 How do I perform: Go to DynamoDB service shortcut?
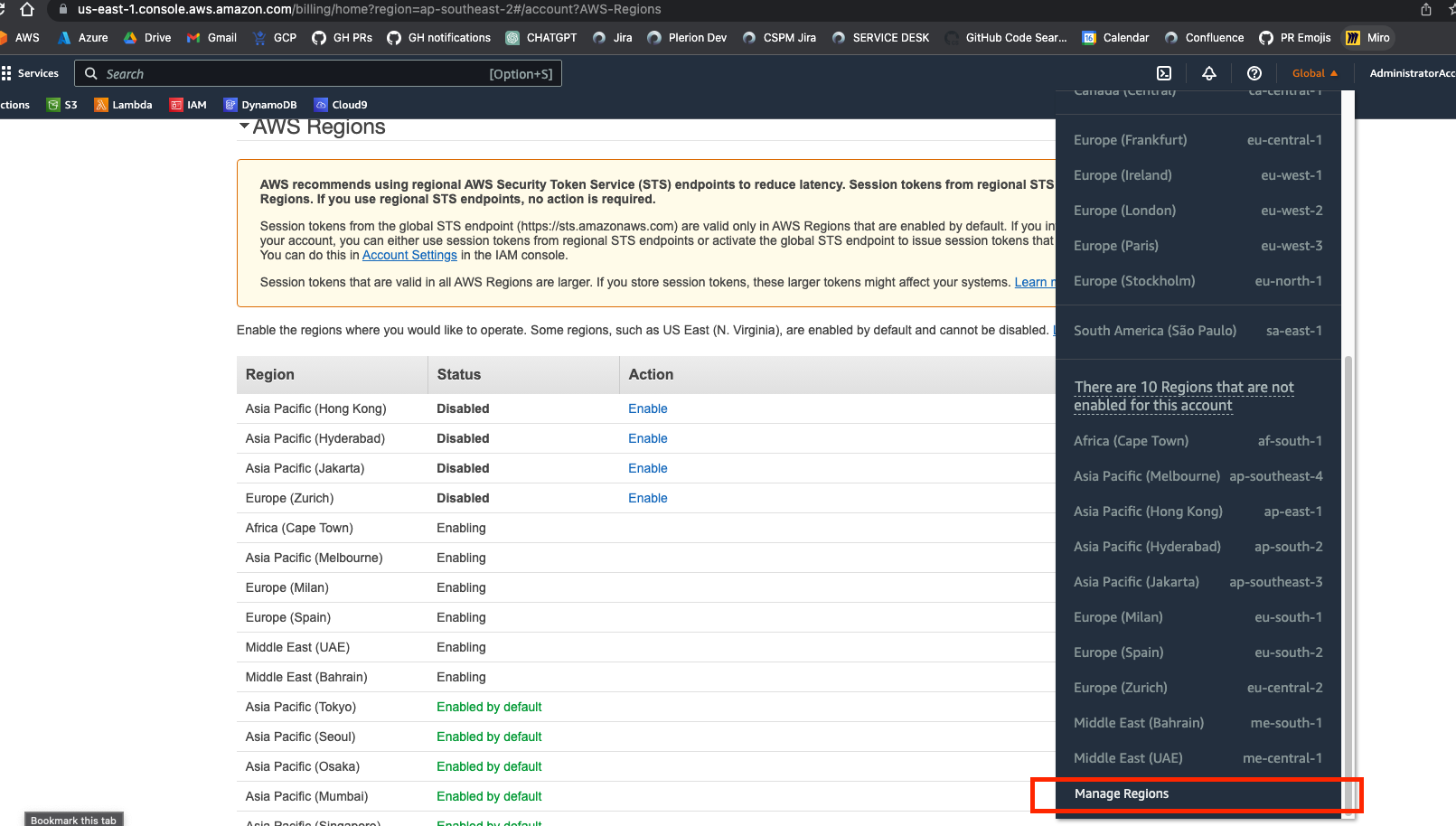(x=260, y=105)
